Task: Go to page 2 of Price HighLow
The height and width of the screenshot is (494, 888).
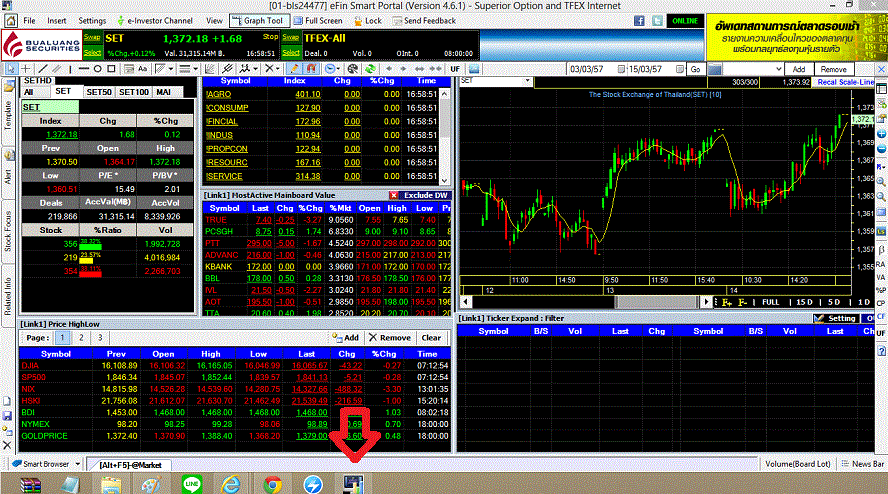Action: click(81, 338)
